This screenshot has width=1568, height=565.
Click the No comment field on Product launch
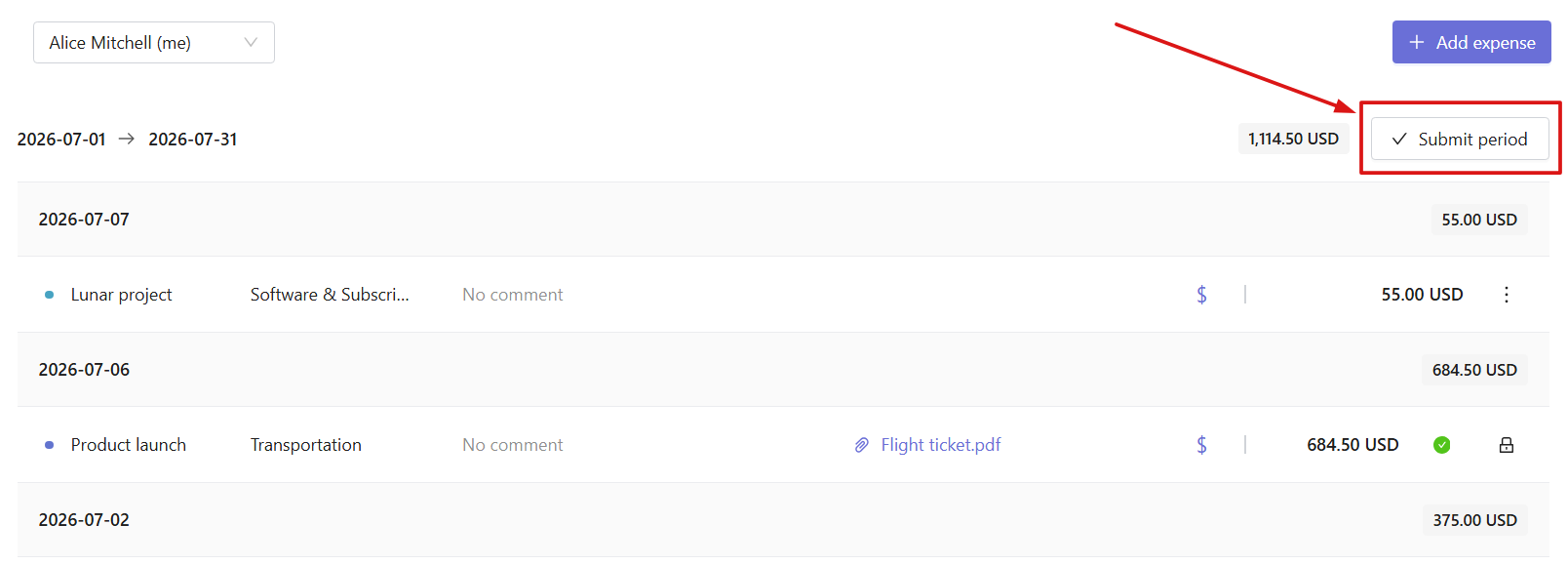pos(513,445)
